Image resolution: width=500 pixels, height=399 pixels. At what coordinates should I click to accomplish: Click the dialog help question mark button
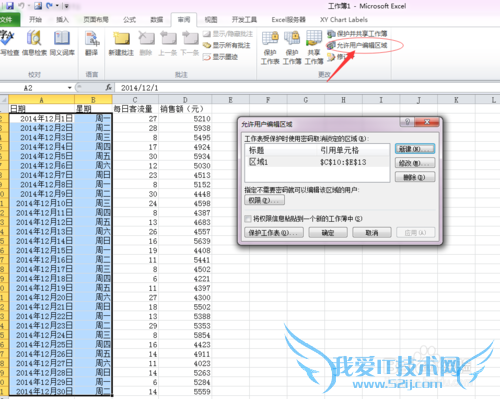tap(407, 122)
